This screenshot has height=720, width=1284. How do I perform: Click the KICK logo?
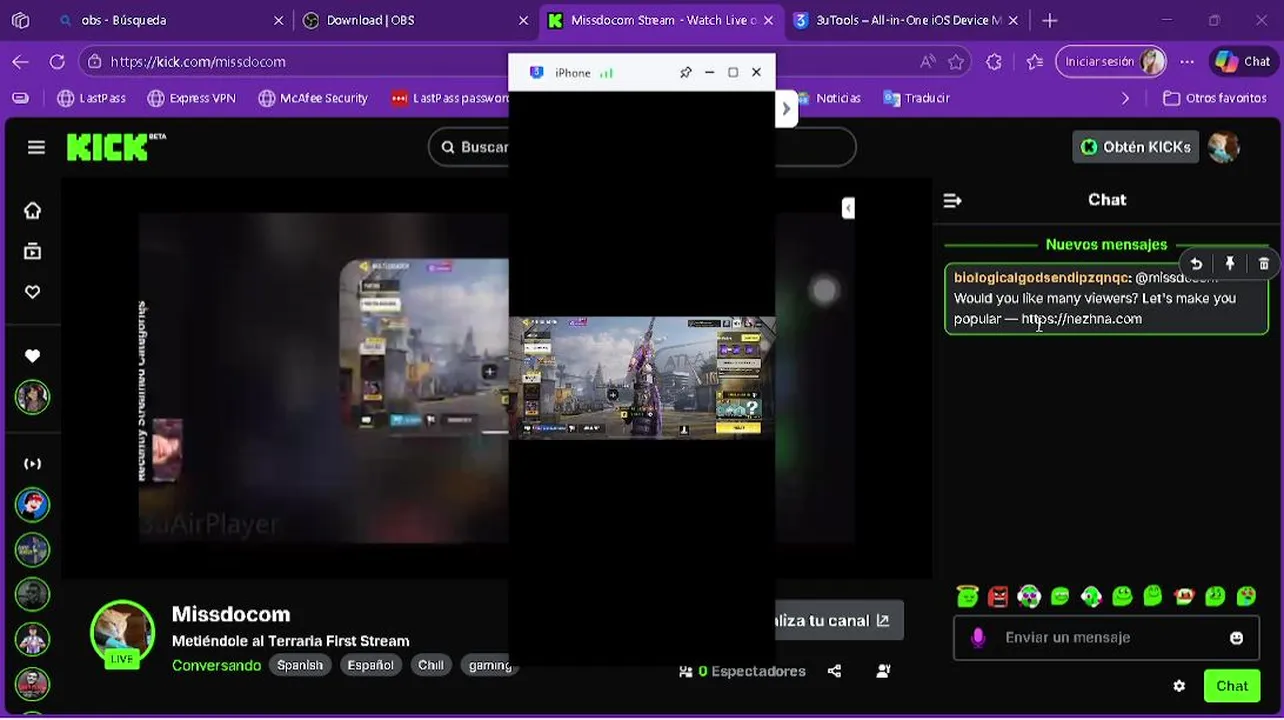[116, 147]
